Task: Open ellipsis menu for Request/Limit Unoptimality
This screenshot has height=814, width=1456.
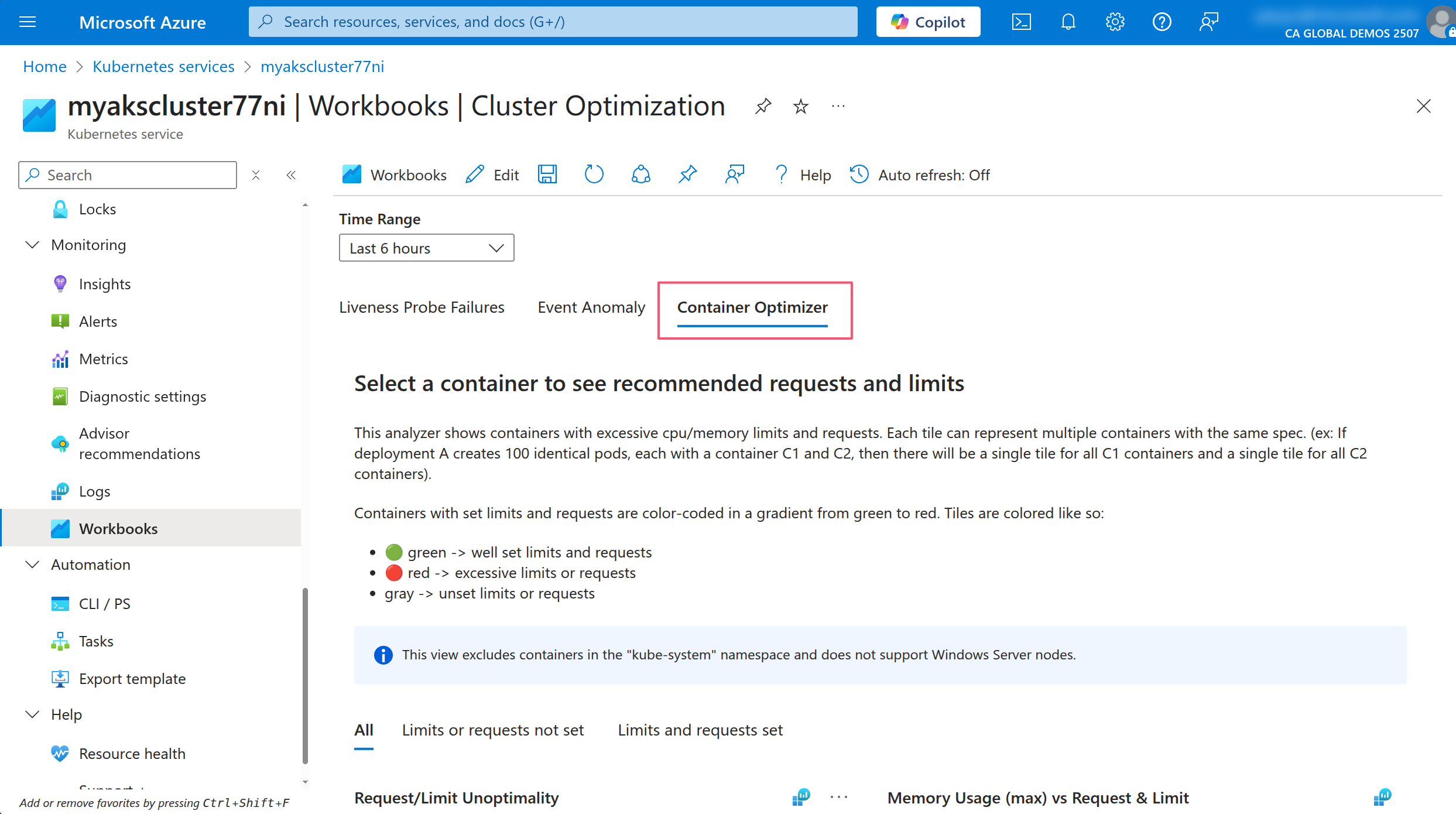Action: point(838,797)
